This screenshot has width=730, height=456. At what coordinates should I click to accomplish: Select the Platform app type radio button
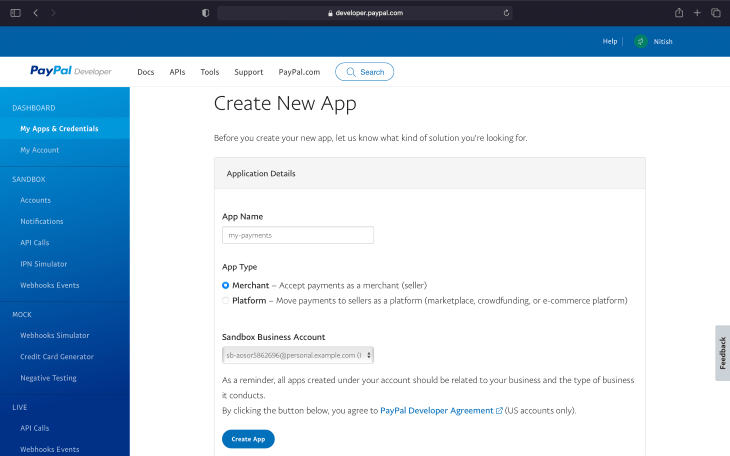[225, 300]
